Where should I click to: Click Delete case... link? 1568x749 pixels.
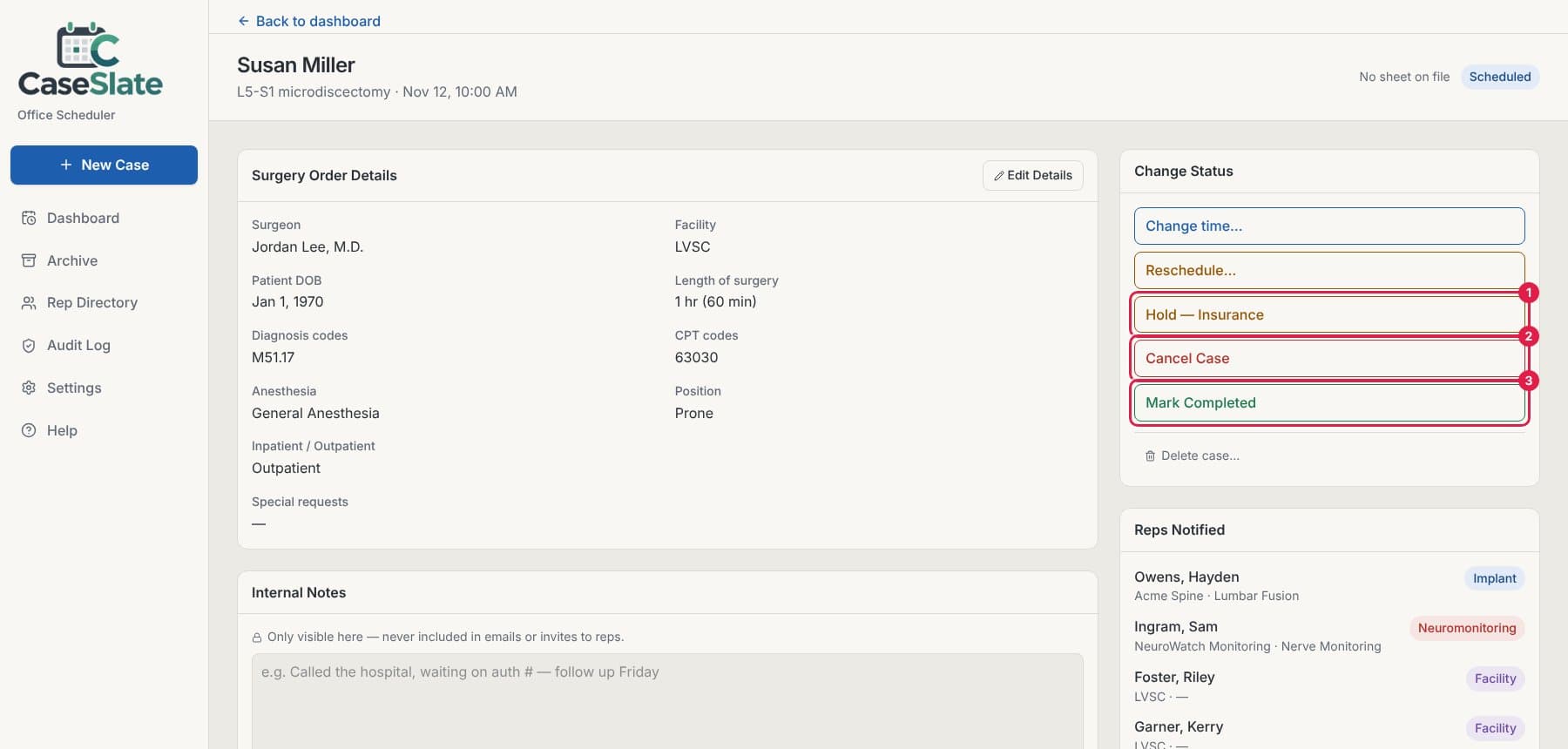pos(1192,455)
